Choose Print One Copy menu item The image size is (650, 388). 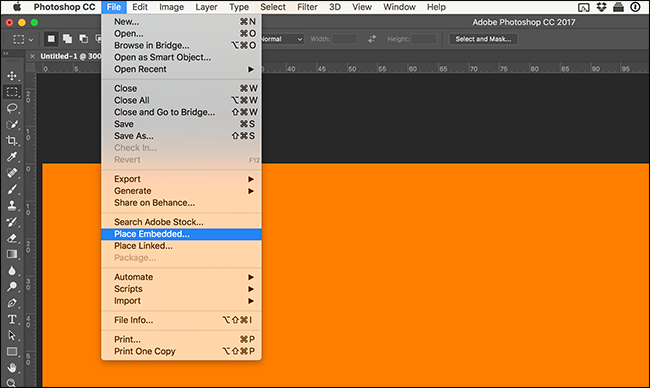coord(181,352)
